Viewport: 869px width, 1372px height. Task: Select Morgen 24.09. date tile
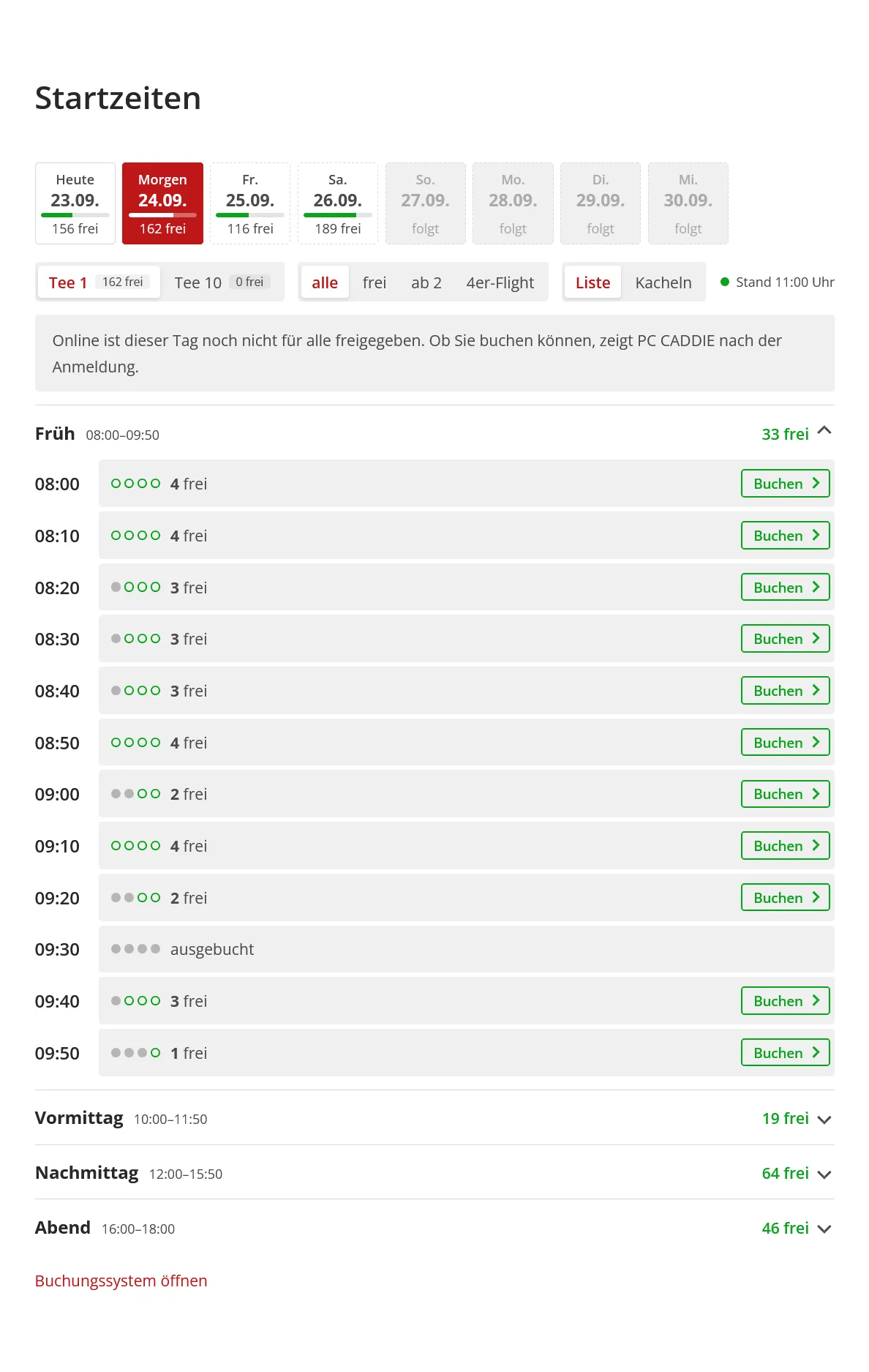(x=162, y=203)
